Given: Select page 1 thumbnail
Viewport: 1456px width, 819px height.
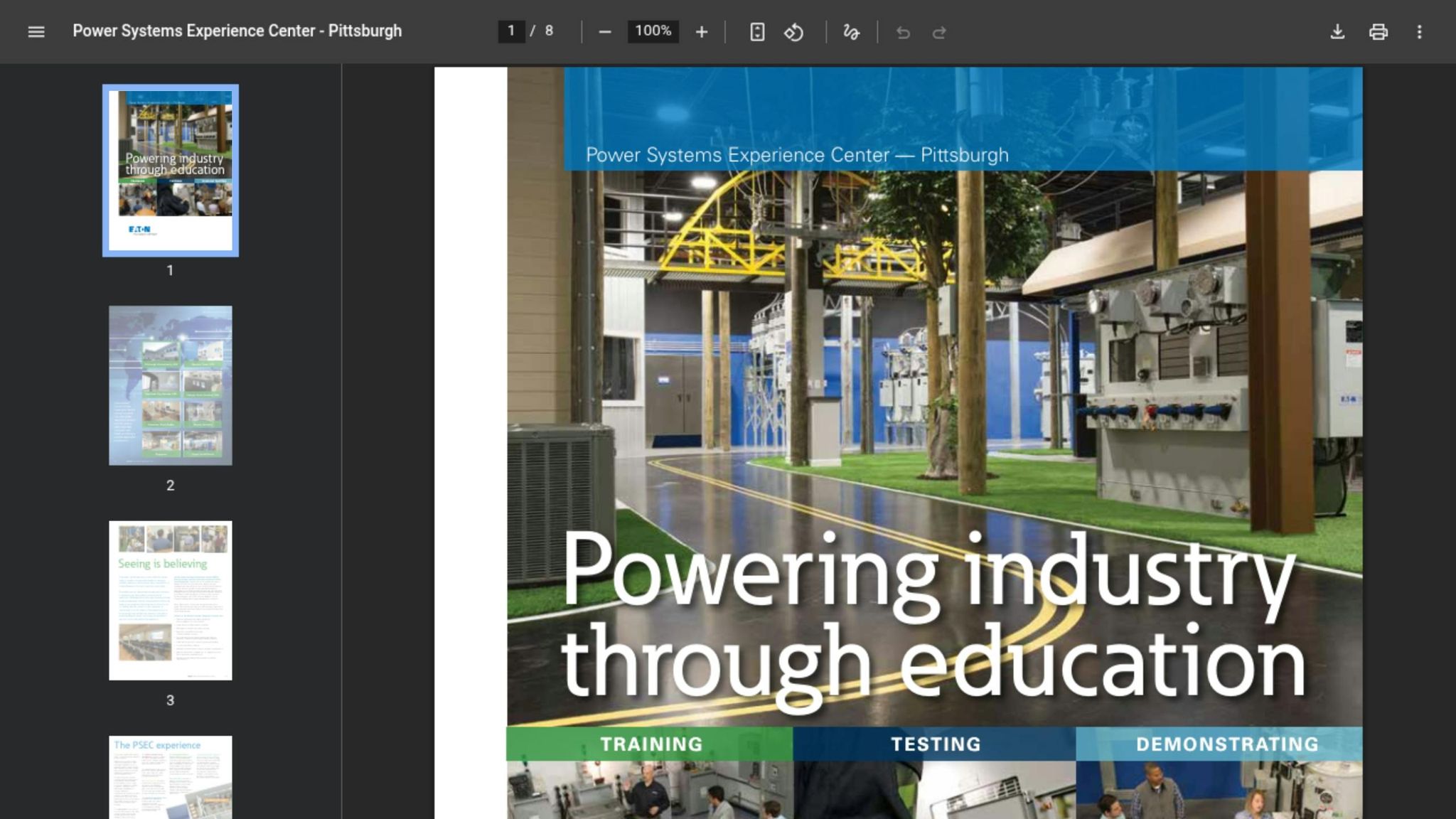Looking at the screenshot, I should [x=171, y=171].
